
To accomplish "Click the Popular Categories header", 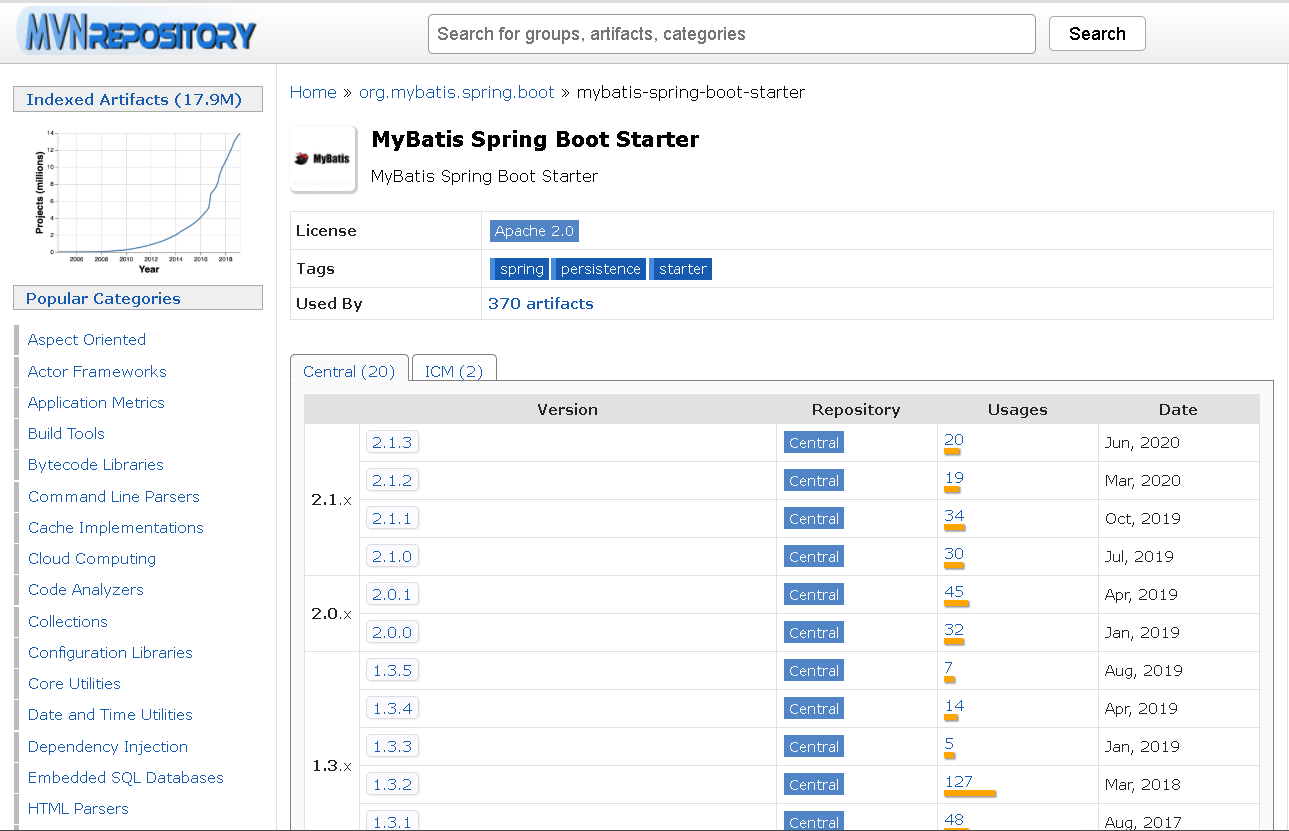I will tap(138, 298).
